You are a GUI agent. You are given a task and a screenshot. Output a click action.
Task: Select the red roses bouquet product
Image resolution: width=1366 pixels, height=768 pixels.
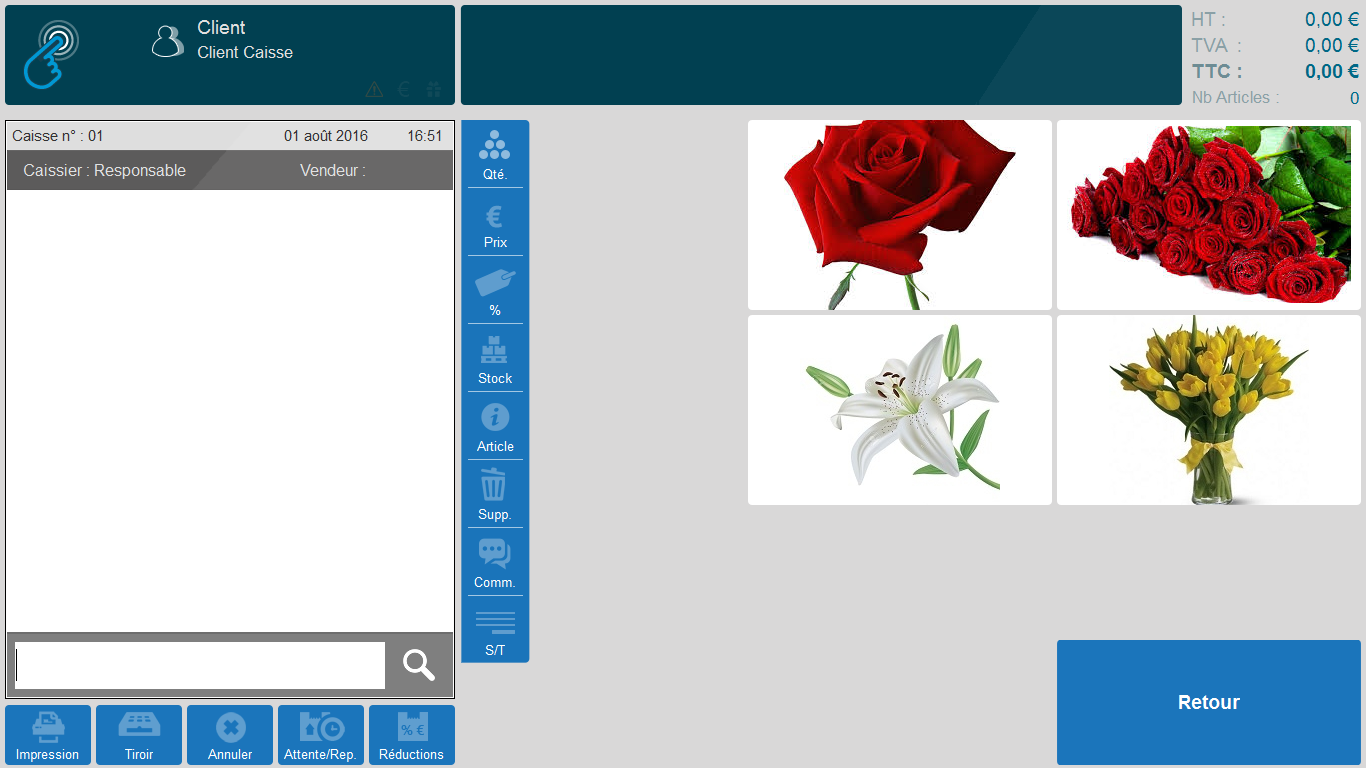pos(1208,215)
